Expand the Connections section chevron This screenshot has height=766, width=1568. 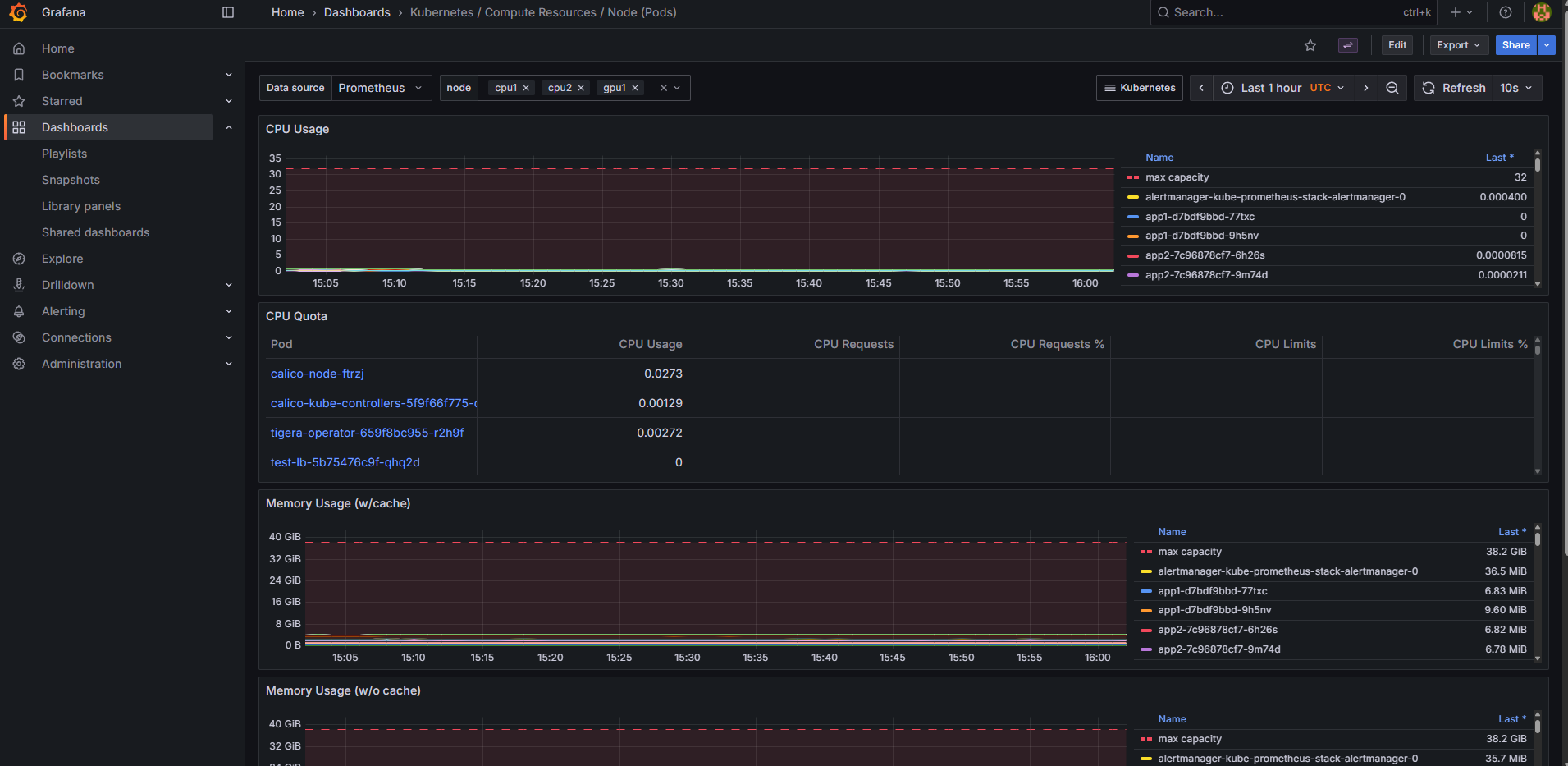pos(229,337)
